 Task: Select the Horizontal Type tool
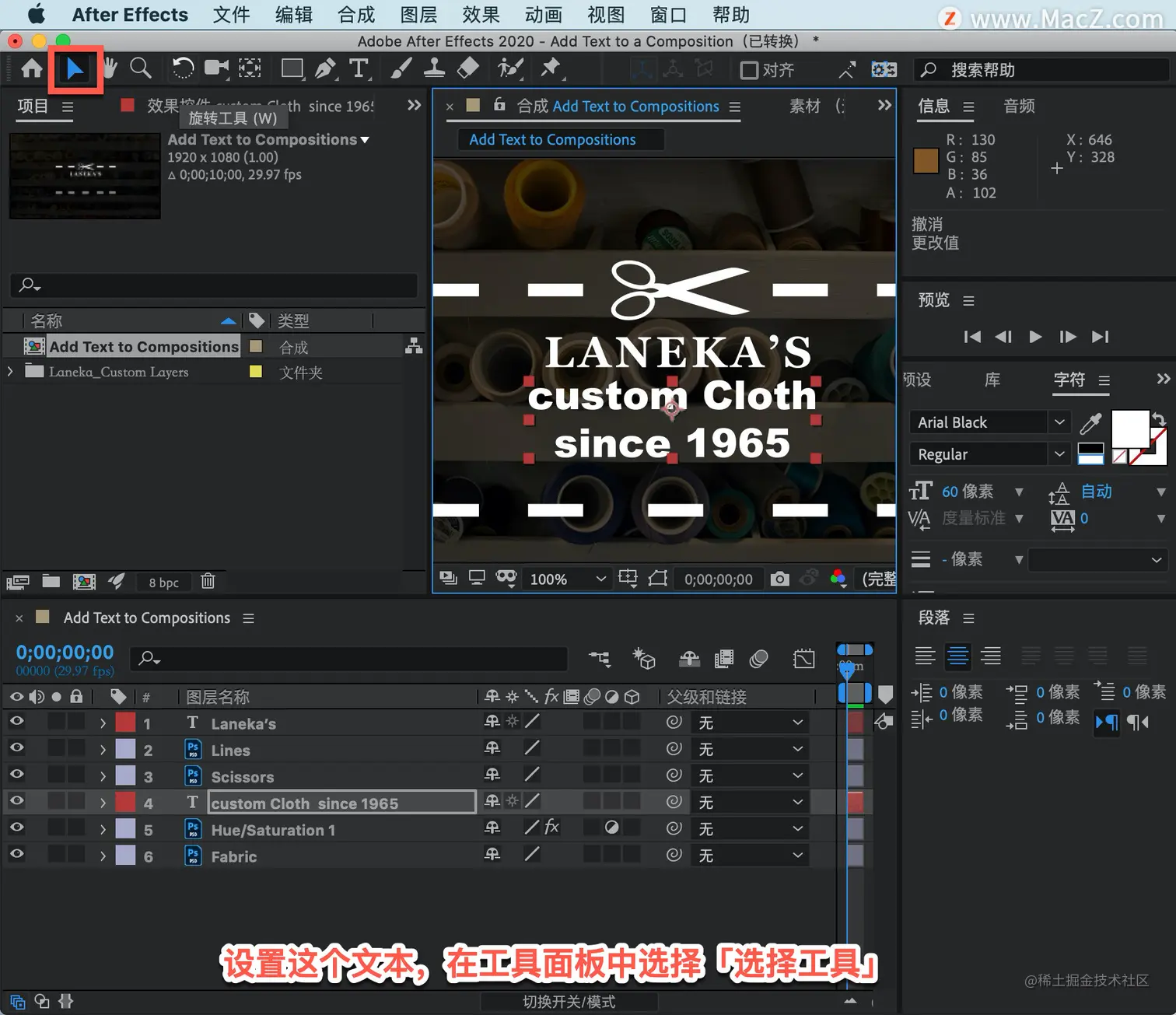tap(359, 69)
